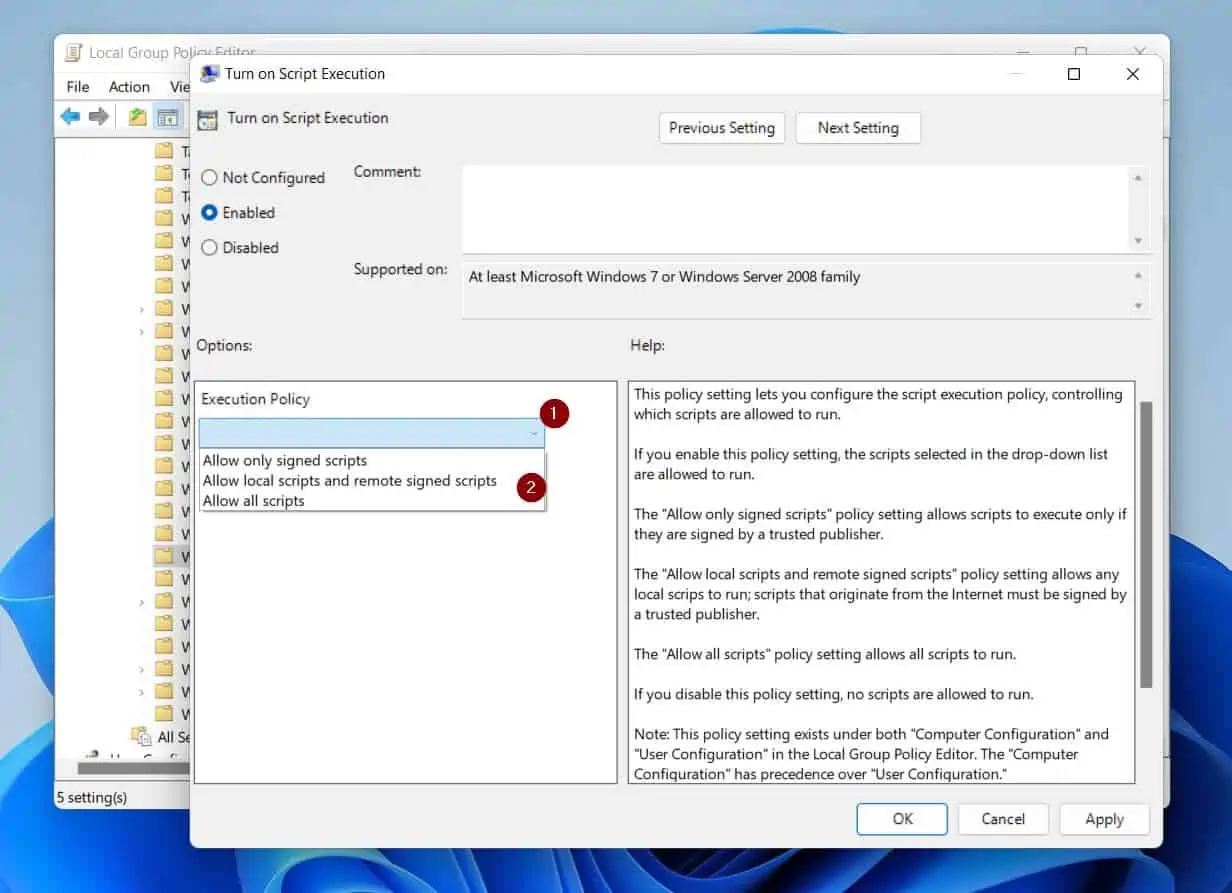Click the Supported on box scroll-up arrow
1232x893 pixels.
(1138, 276)
